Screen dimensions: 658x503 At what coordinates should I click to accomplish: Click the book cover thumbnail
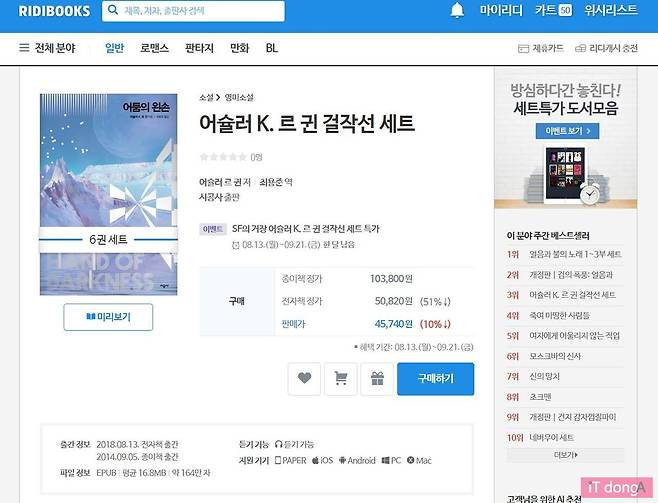click(x=108, y=194)
